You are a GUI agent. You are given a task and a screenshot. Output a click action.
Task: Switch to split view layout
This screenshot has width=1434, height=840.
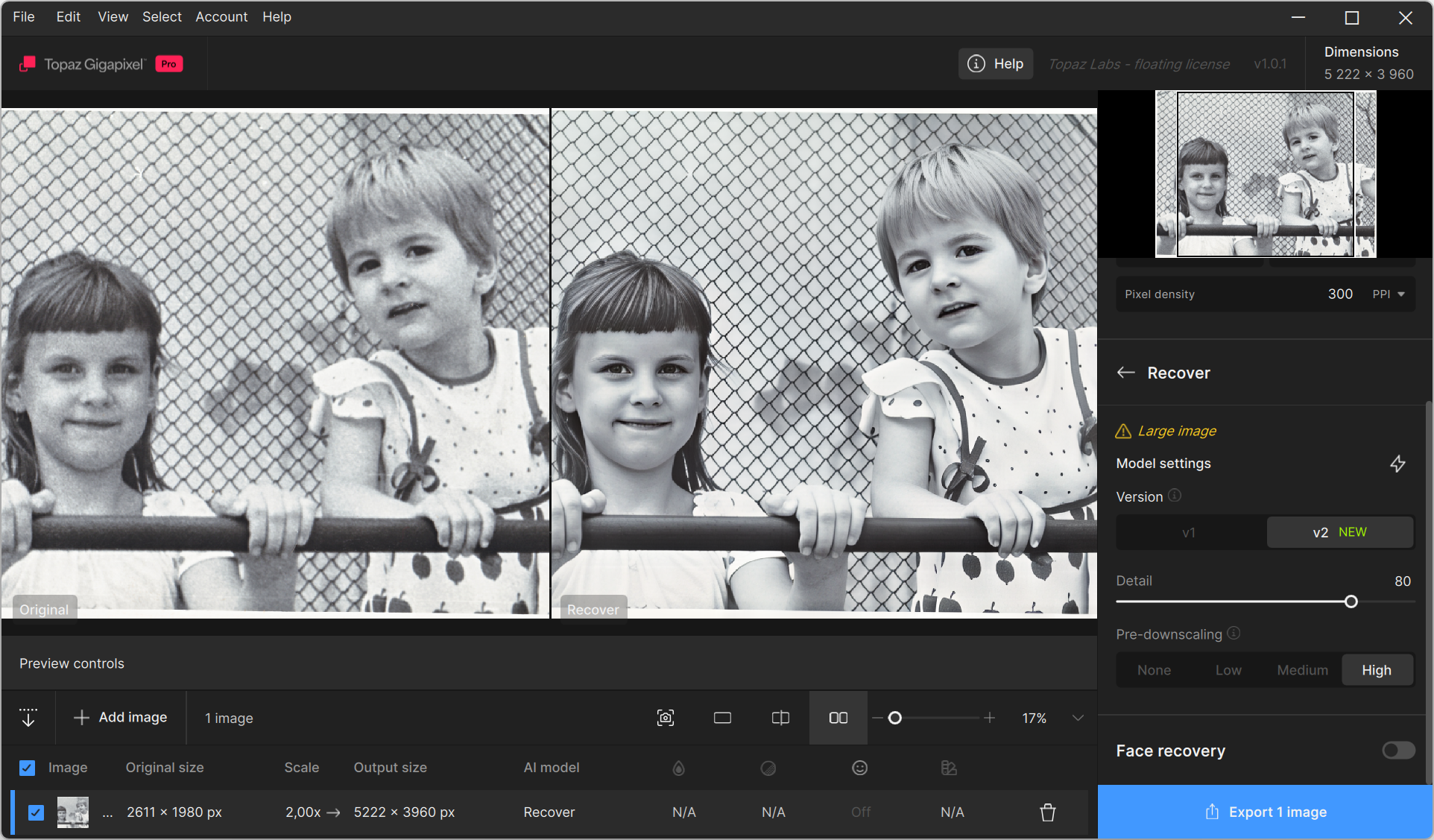(x=780, y=718)
